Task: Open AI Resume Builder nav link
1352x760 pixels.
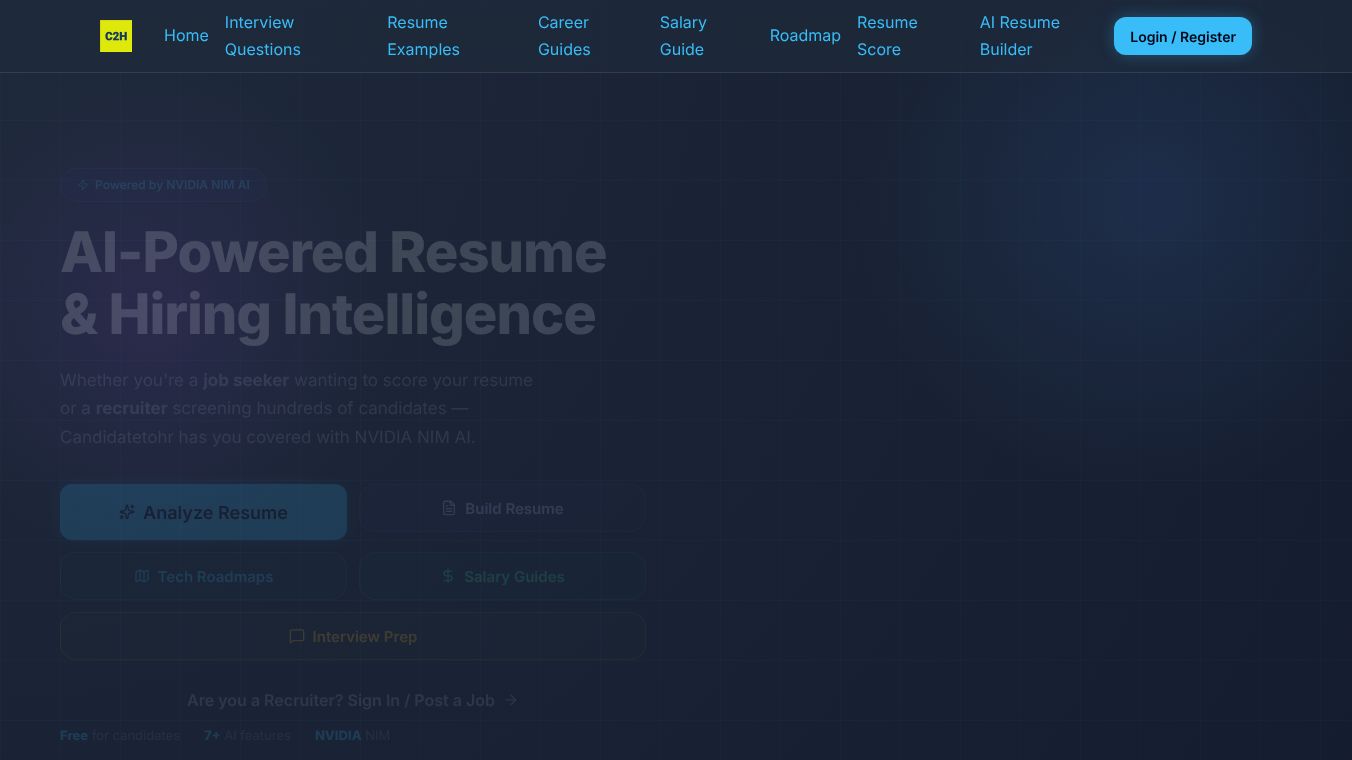Action: pos(1019,36)
